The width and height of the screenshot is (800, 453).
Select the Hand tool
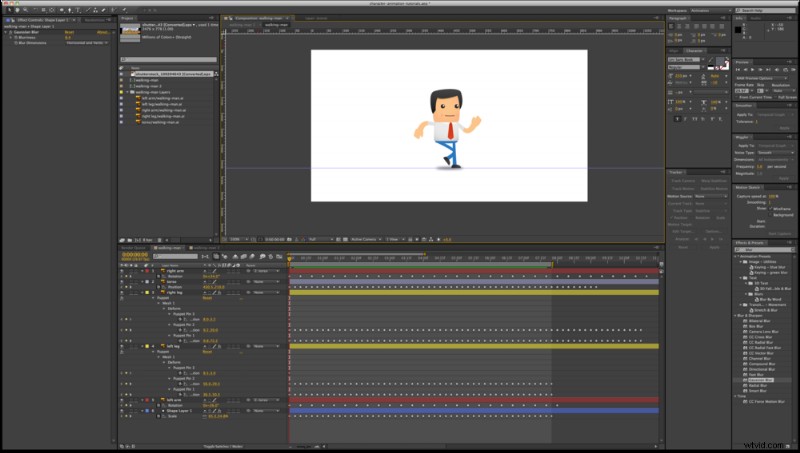pos(17,10)
